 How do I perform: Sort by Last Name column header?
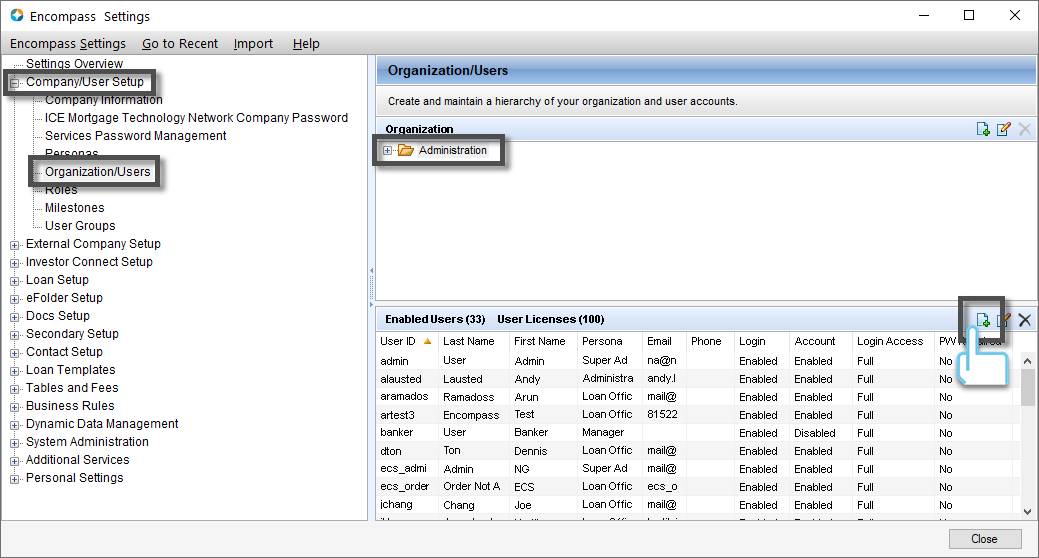coord(473,341)
